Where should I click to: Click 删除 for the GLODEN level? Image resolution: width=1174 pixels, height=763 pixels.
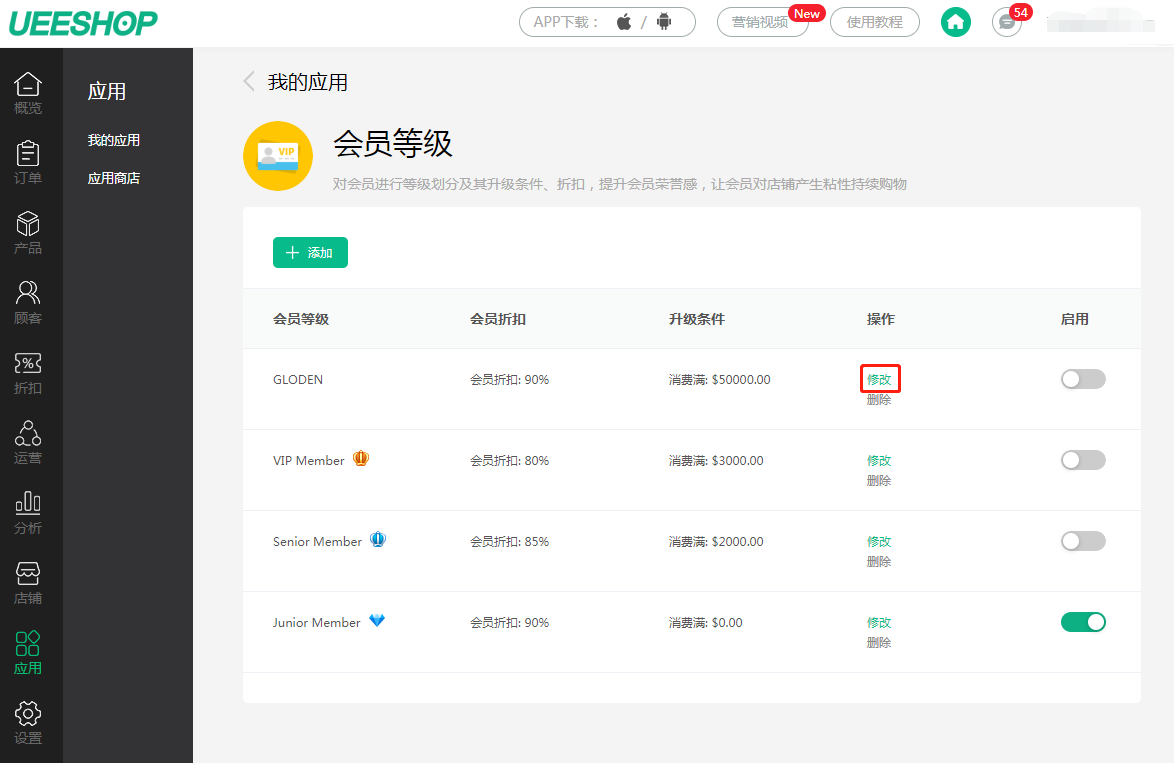[879, 399]
